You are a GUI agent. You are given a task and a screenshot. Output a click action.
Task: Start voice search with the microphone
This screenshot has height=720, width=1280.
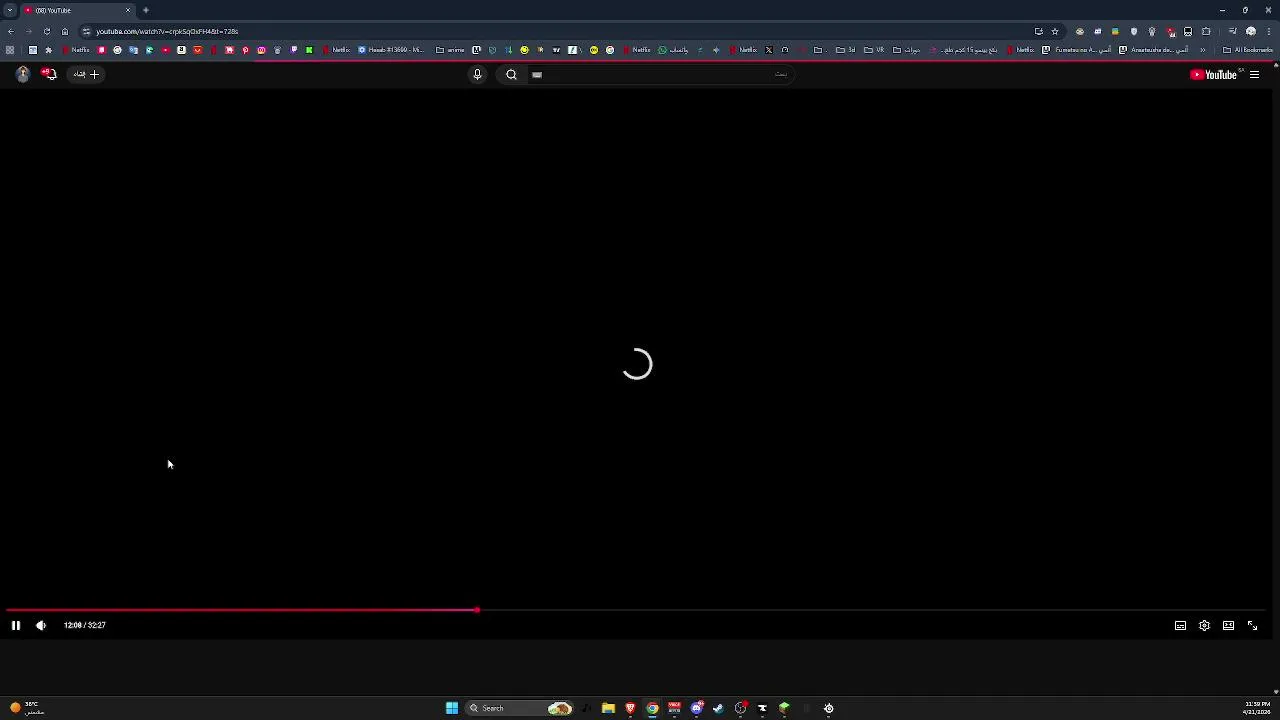pos(477,74)
